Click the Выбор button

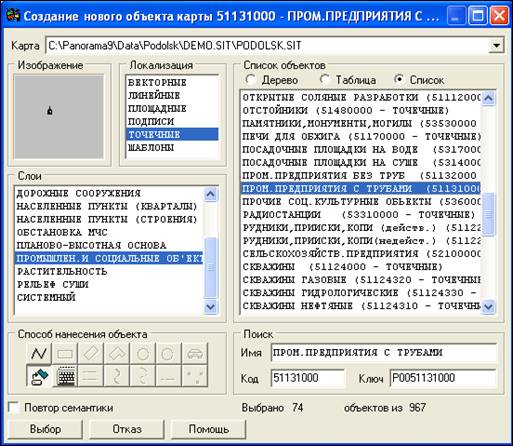[x=45, y=429]
